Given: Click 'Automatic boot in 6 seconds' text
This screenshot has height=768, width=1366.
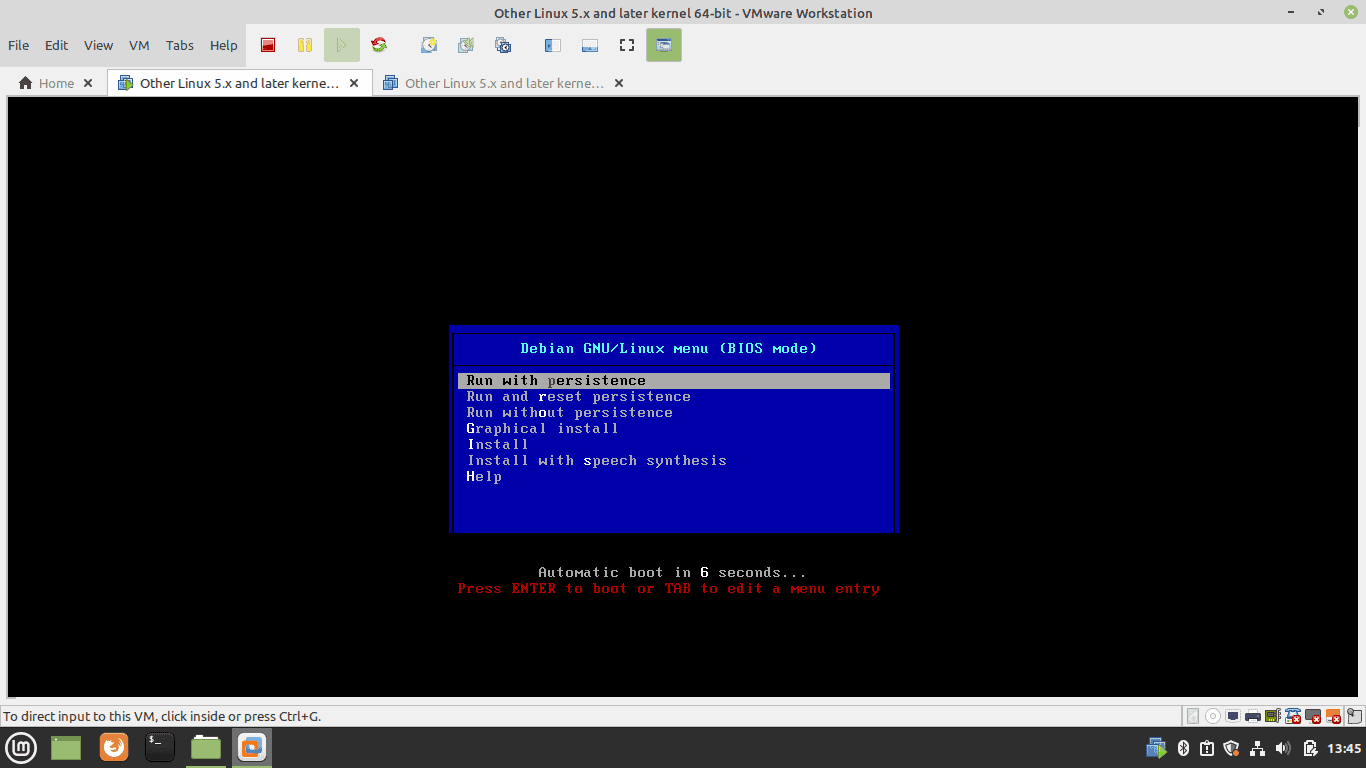Looking at the screenshot, I should (x=672, y=573).
